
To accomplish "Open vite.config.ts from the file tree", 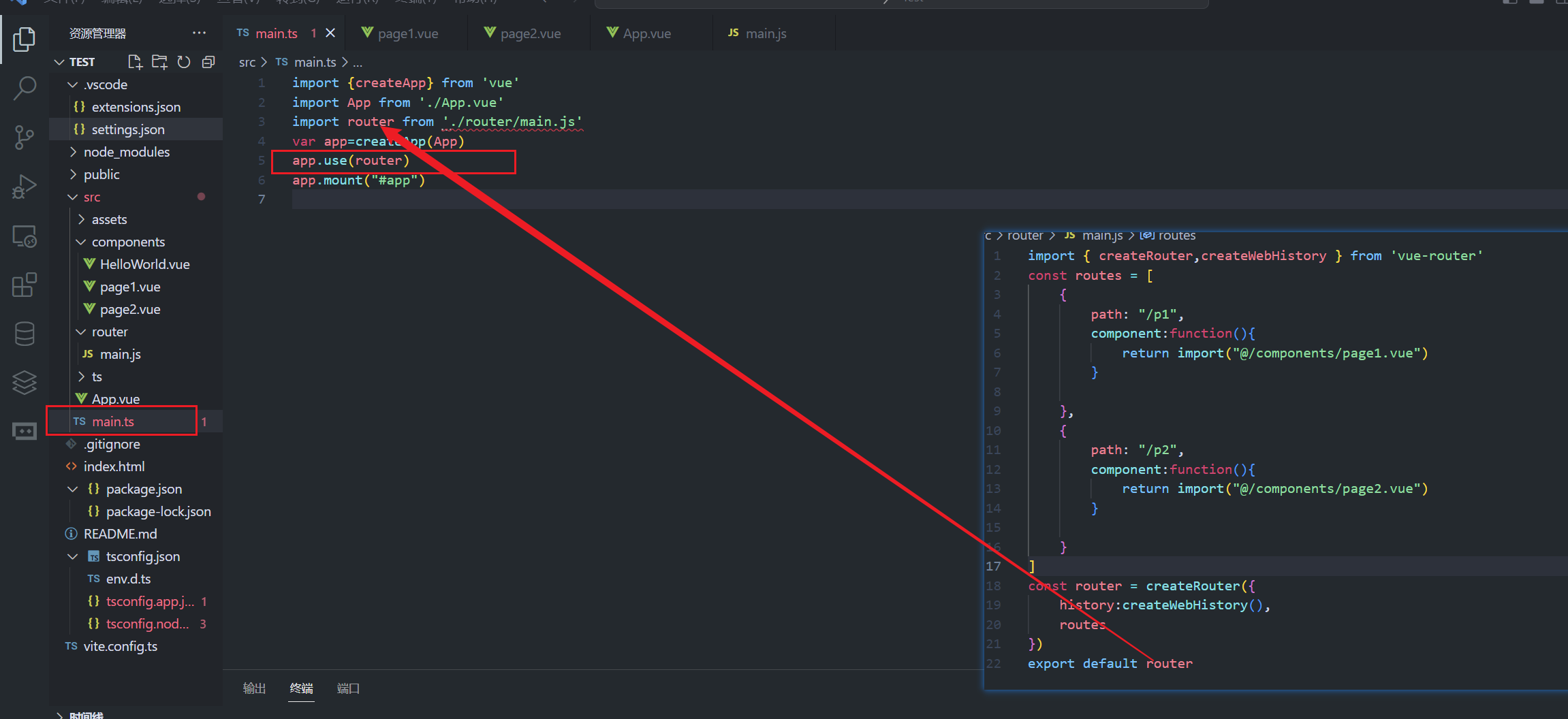I will pos(120,646).
